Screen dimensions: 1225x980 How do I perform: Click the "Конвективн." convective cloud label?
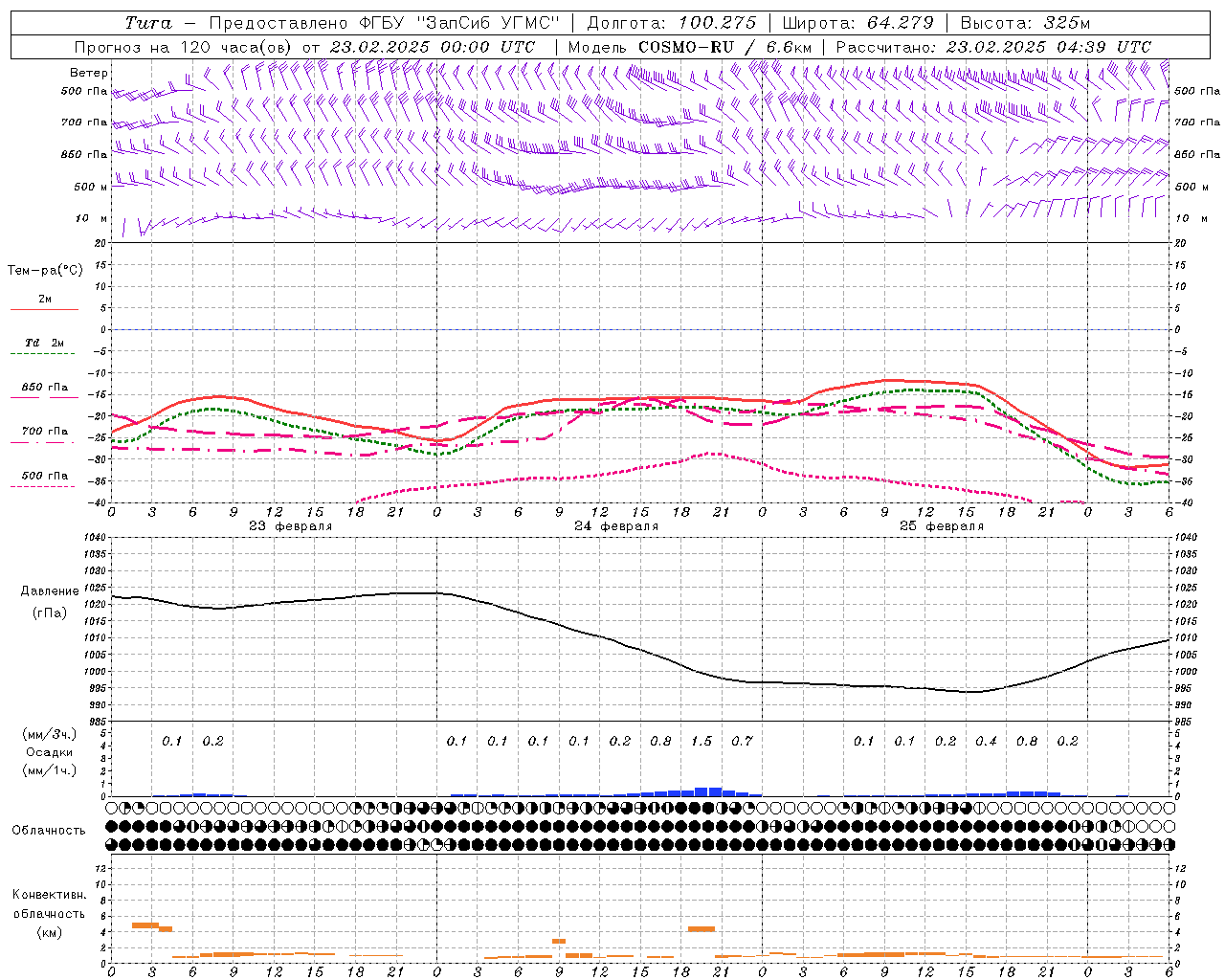point(49,895)
